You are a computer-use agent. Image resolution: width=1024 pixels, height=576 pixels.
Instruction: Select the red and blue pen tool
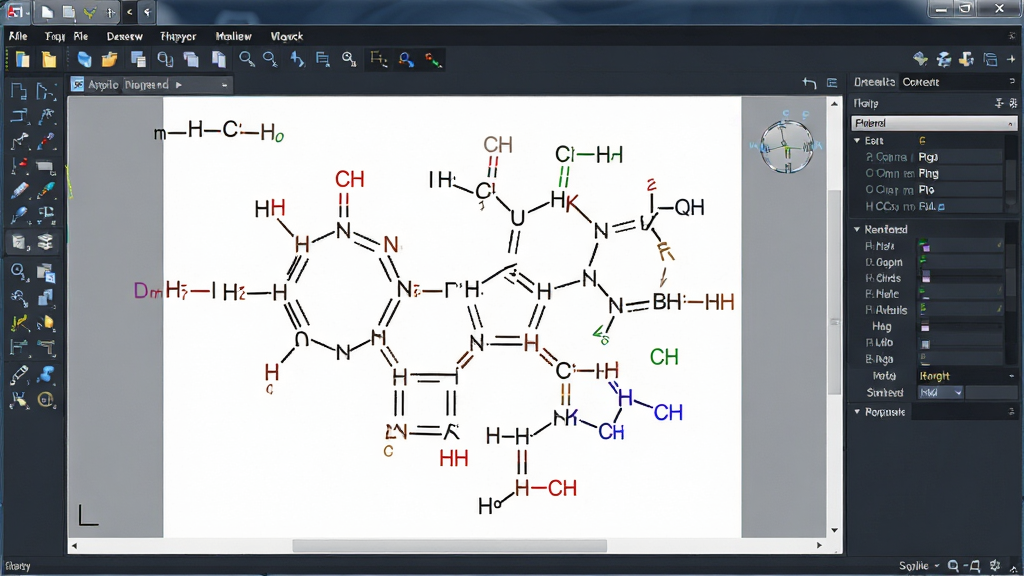[x=46, y=141]
